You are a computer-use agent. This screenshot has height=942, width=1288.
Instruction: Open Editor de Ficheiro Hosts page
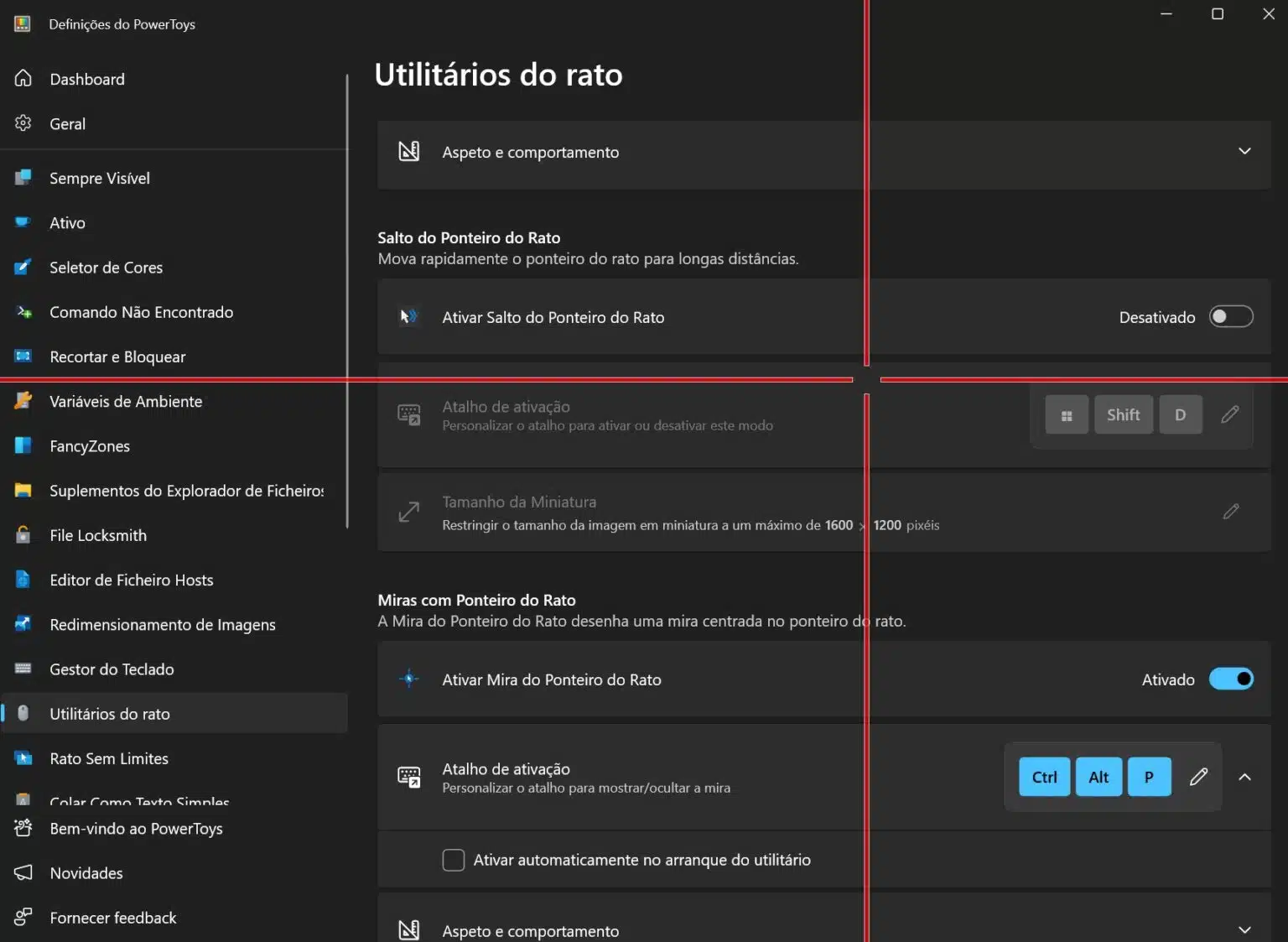coord(174,580)
